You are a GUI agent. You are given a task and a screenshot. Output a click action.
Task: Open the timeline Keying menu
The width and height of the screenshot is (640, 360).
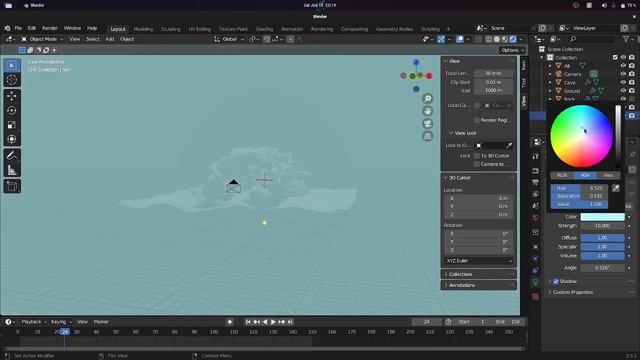tap(61, 322)
